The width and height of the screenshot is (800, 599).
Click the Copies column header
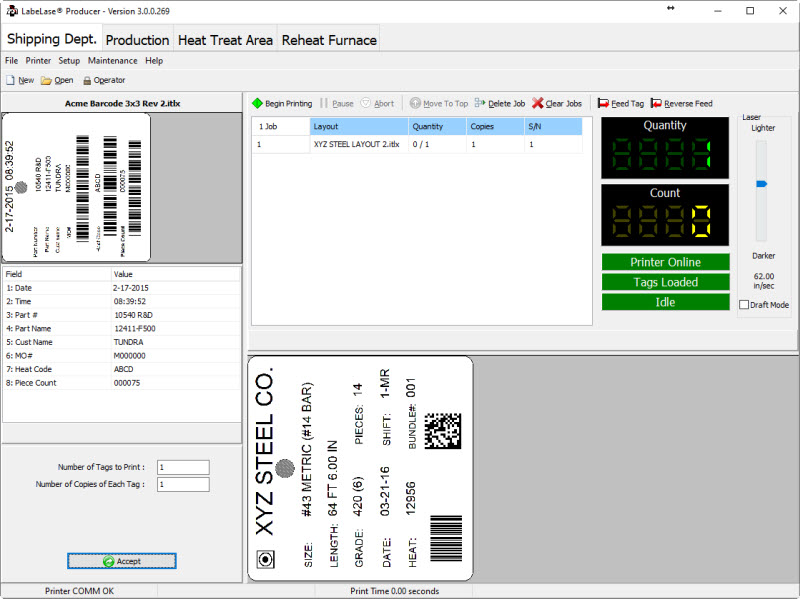495,127
